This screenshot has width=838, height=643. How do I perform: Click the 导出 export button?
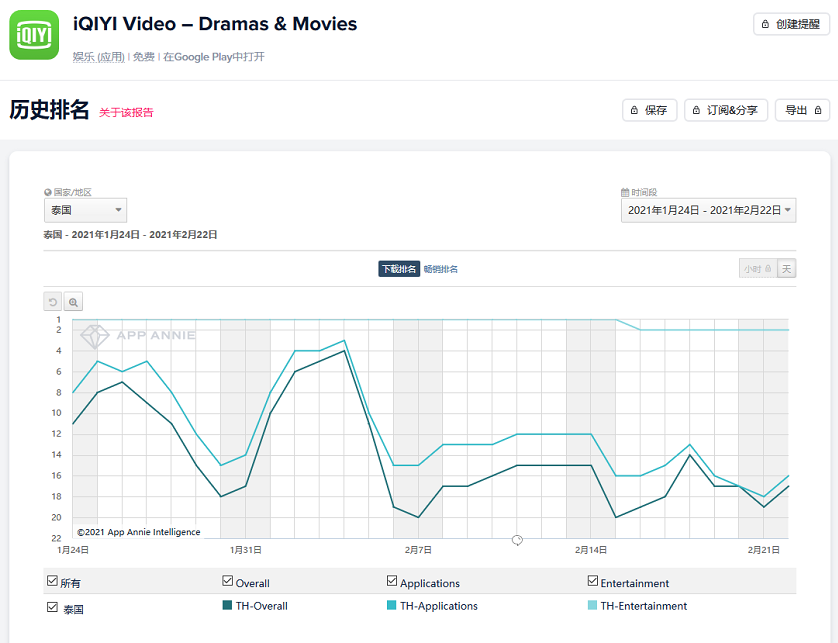tap(802, 110)
